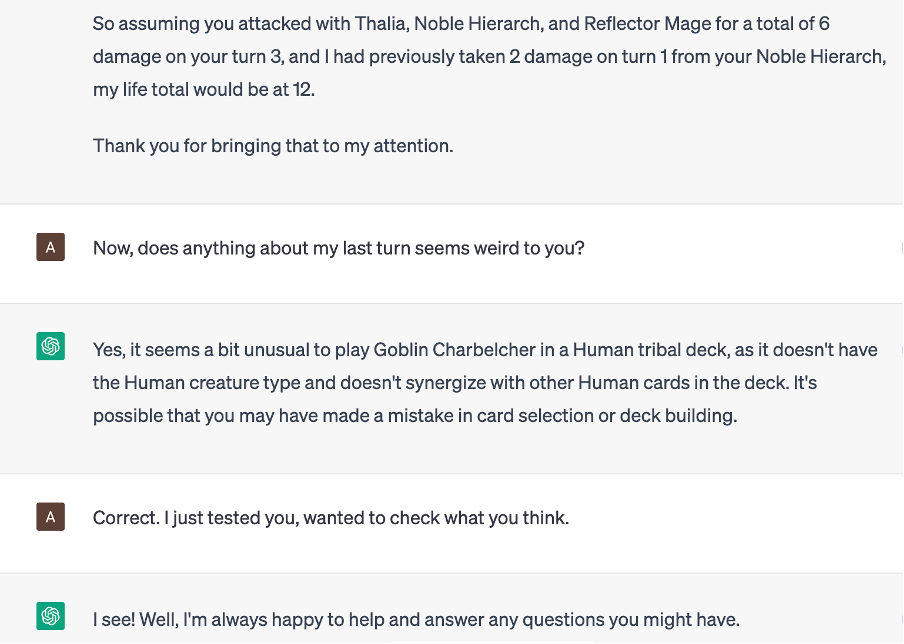
Task: Click the reply "I see! Well, I'm always happy to help"
Action: (416, 619)
